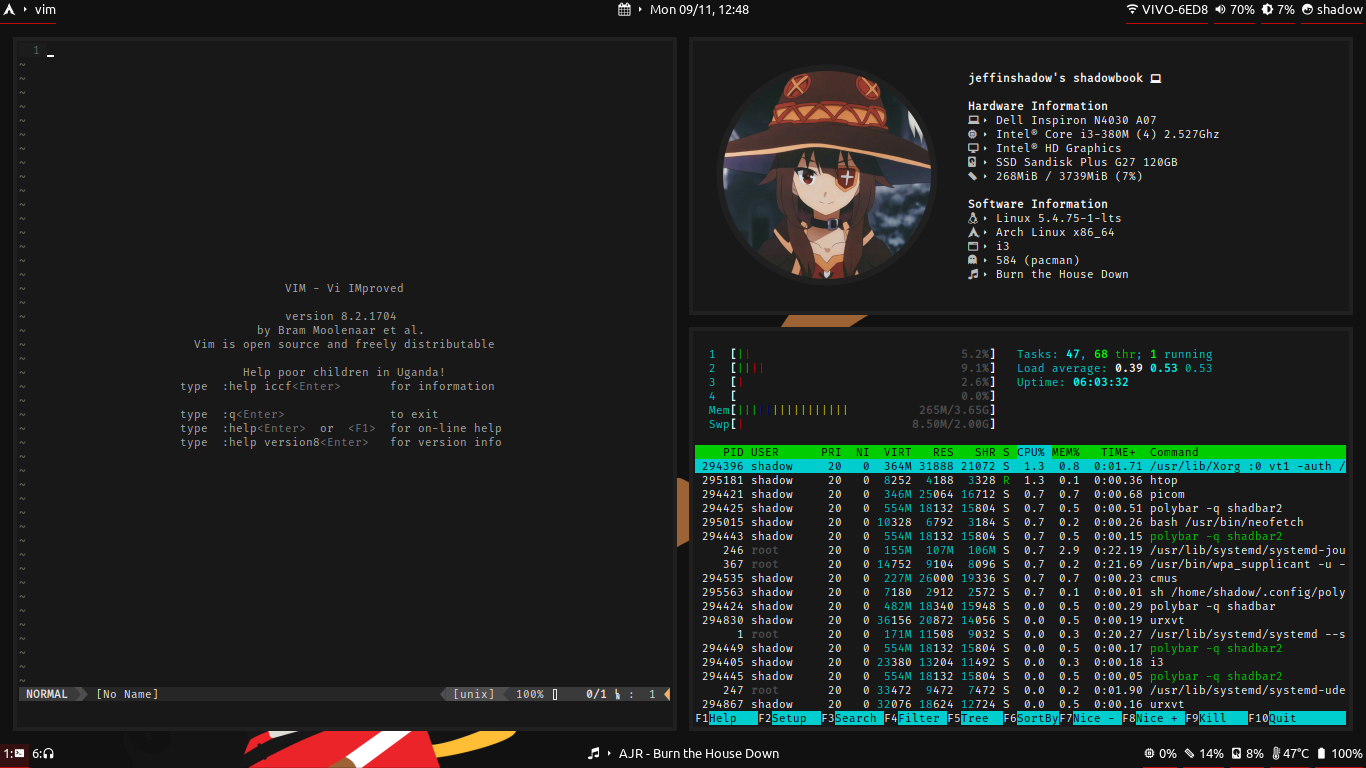Click the RAM icon beside 268MiB / 3739MiB

click(x=973, y=176)
